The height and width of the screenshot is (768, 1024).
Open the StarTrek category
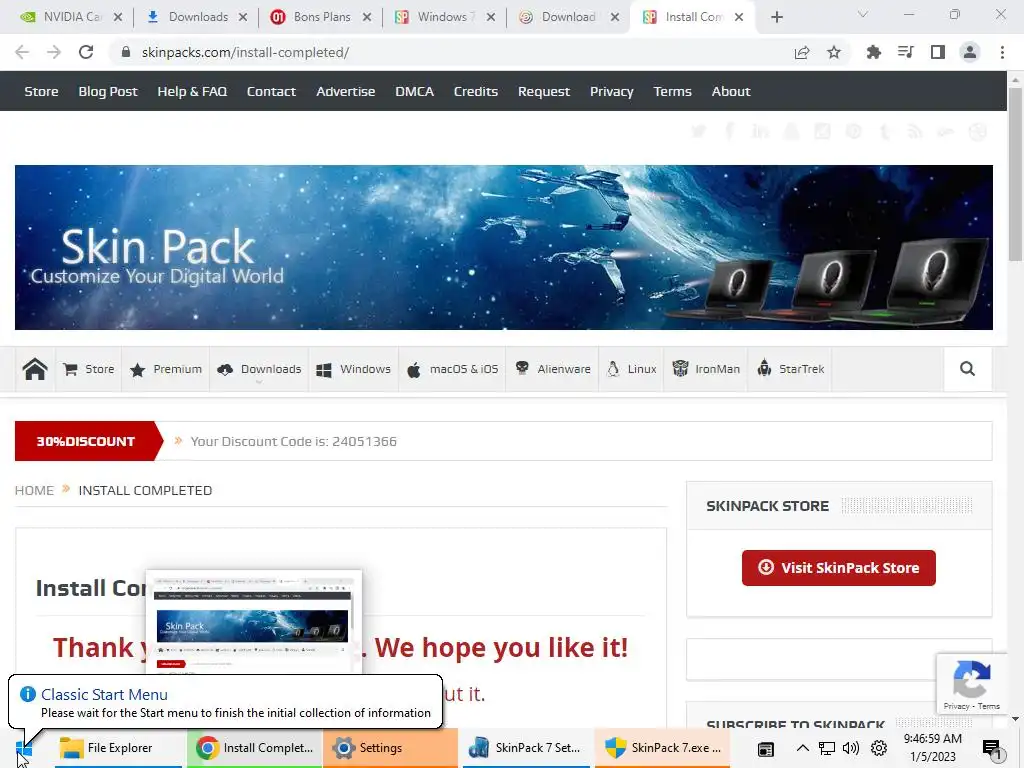coord(790,369)
